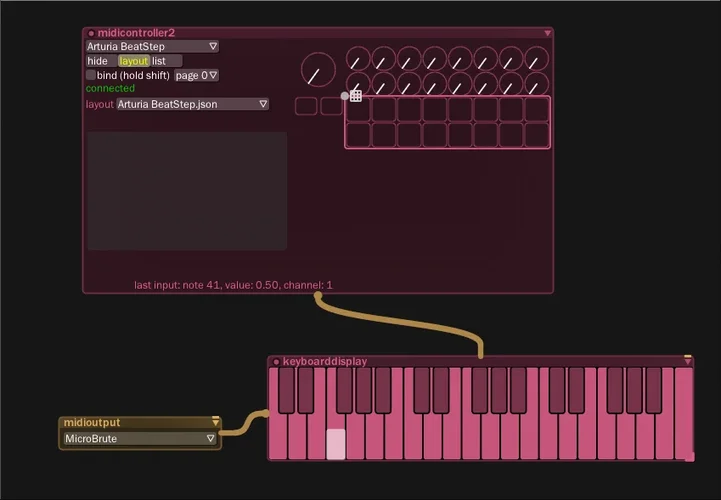
Task: Click the second small knob in the bottom knob row
Action: pyautogui.click(x=383, y=84)
